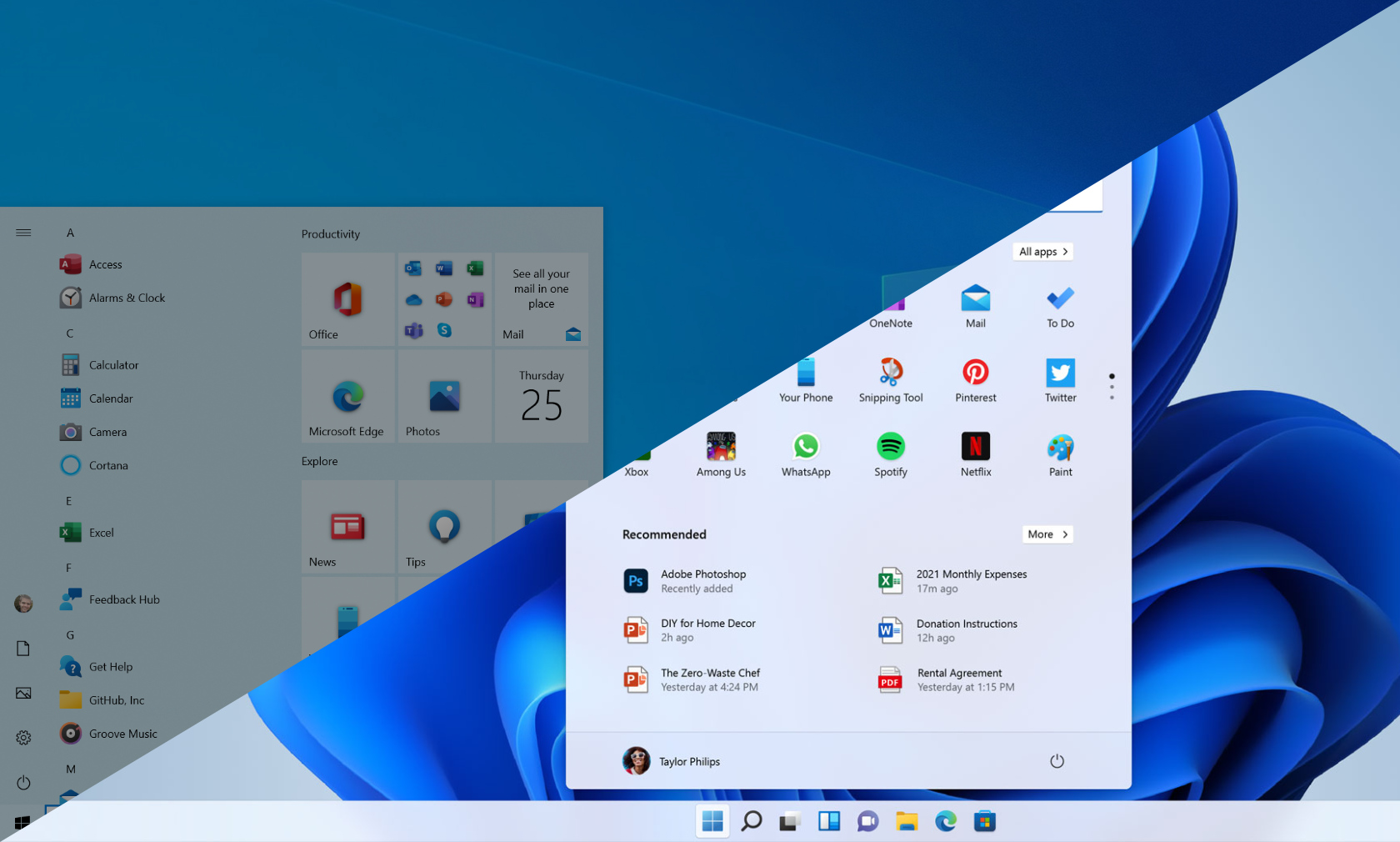Expand More recommended items
Viewport: 1400px width, 842px height.
pyautogui.click(x=1047, y=534)
